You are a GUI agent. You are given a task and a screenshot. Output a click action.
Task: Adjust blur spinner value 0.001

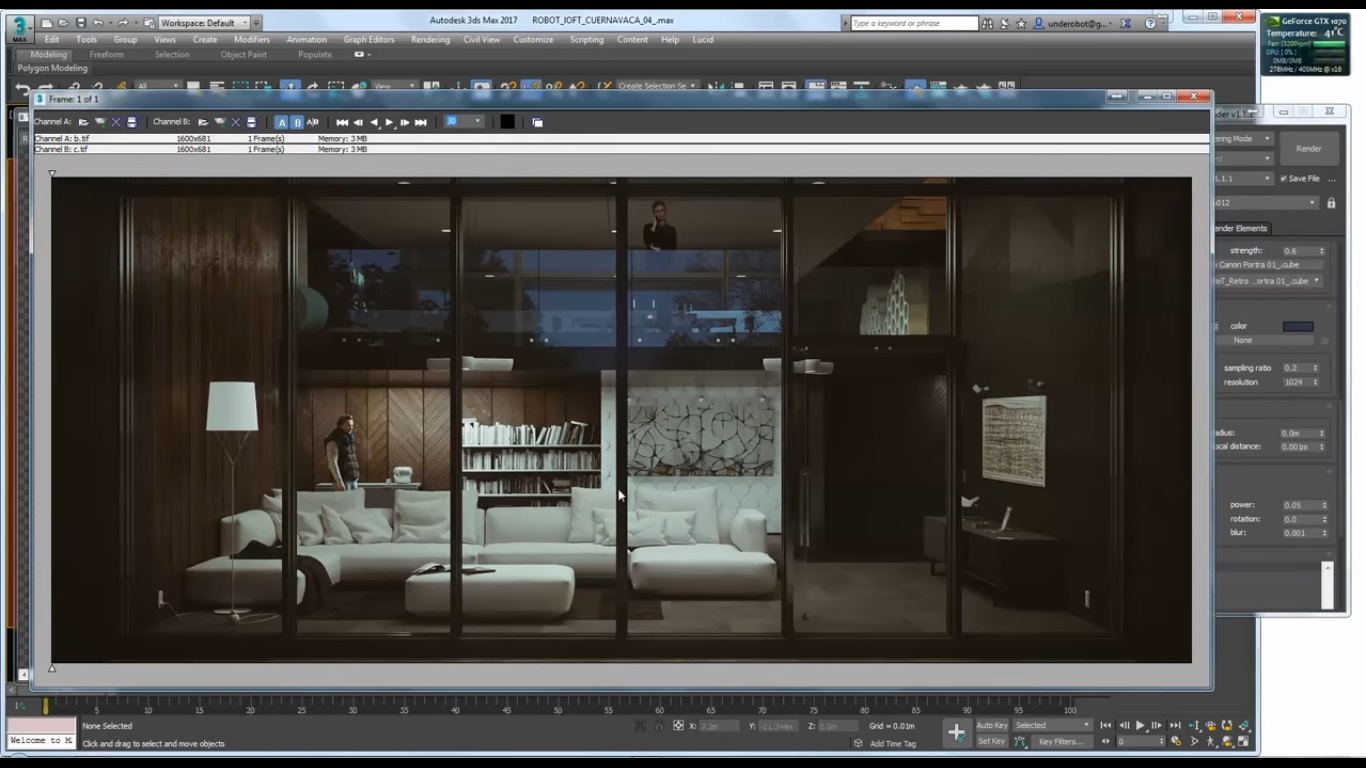[1304, 533]
